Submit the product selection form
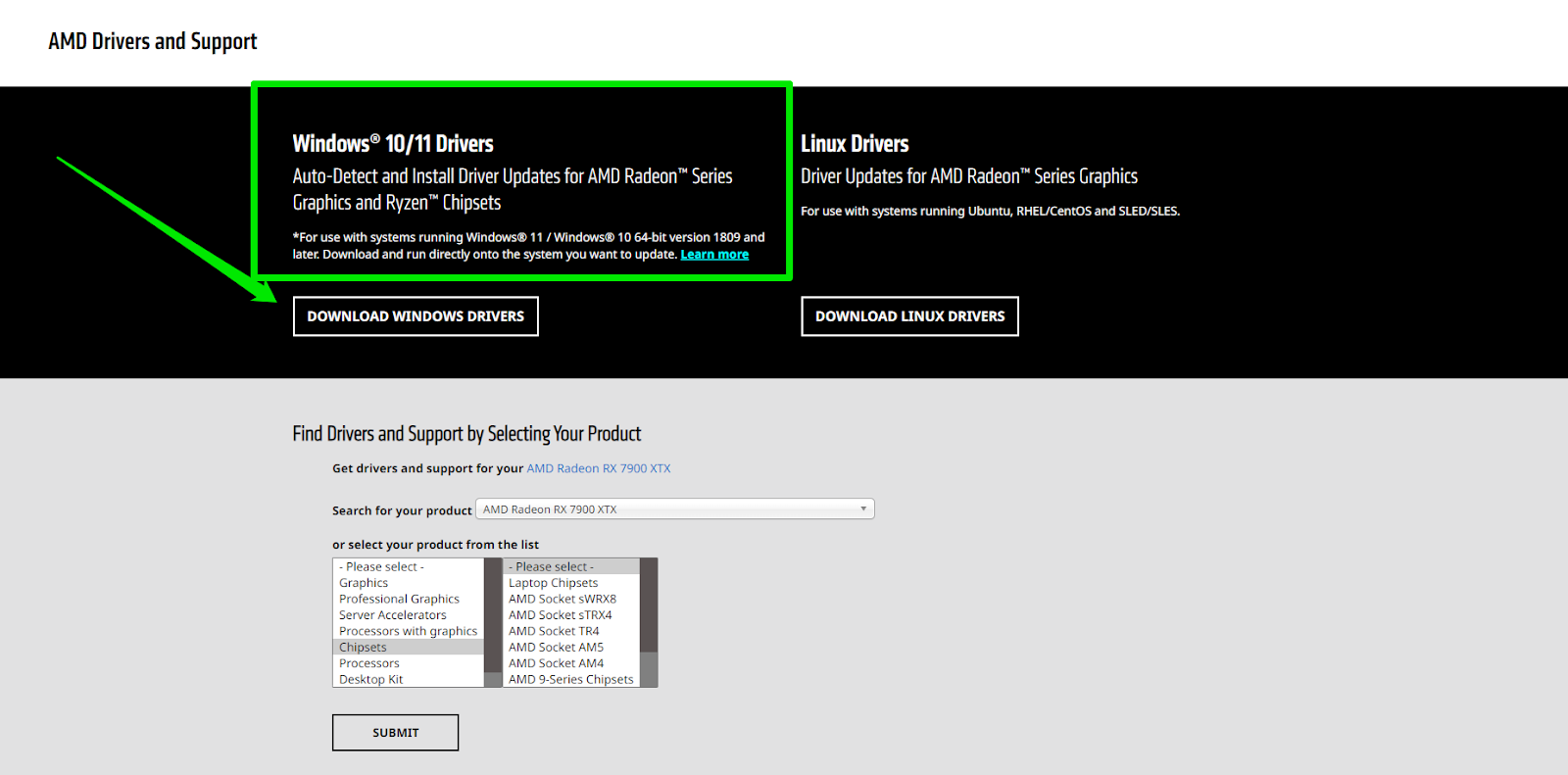This screenshot has height=775, width=1568. 395,733
